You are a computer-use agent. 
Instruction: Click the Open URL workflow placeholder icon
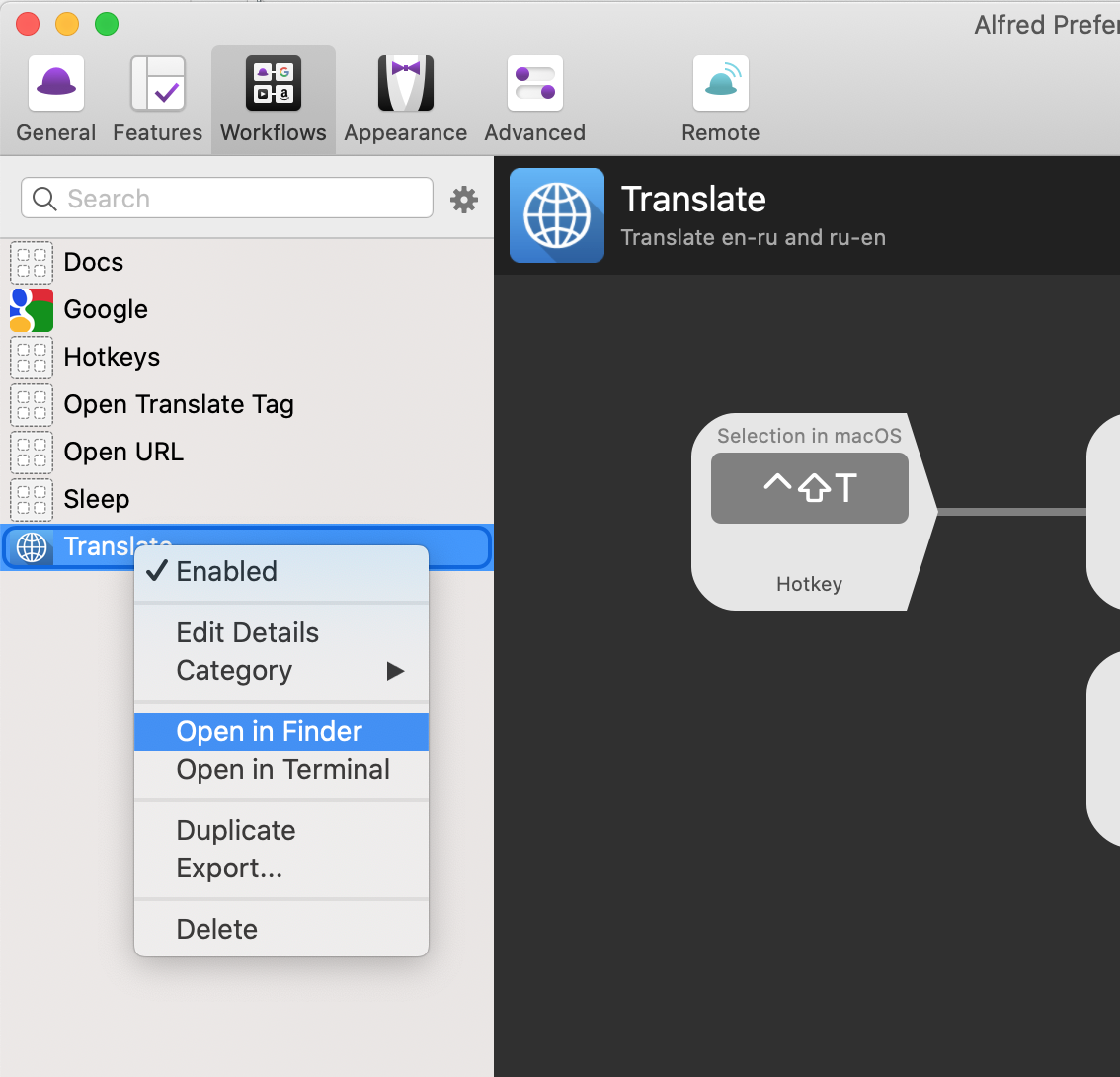coord(32,453)
